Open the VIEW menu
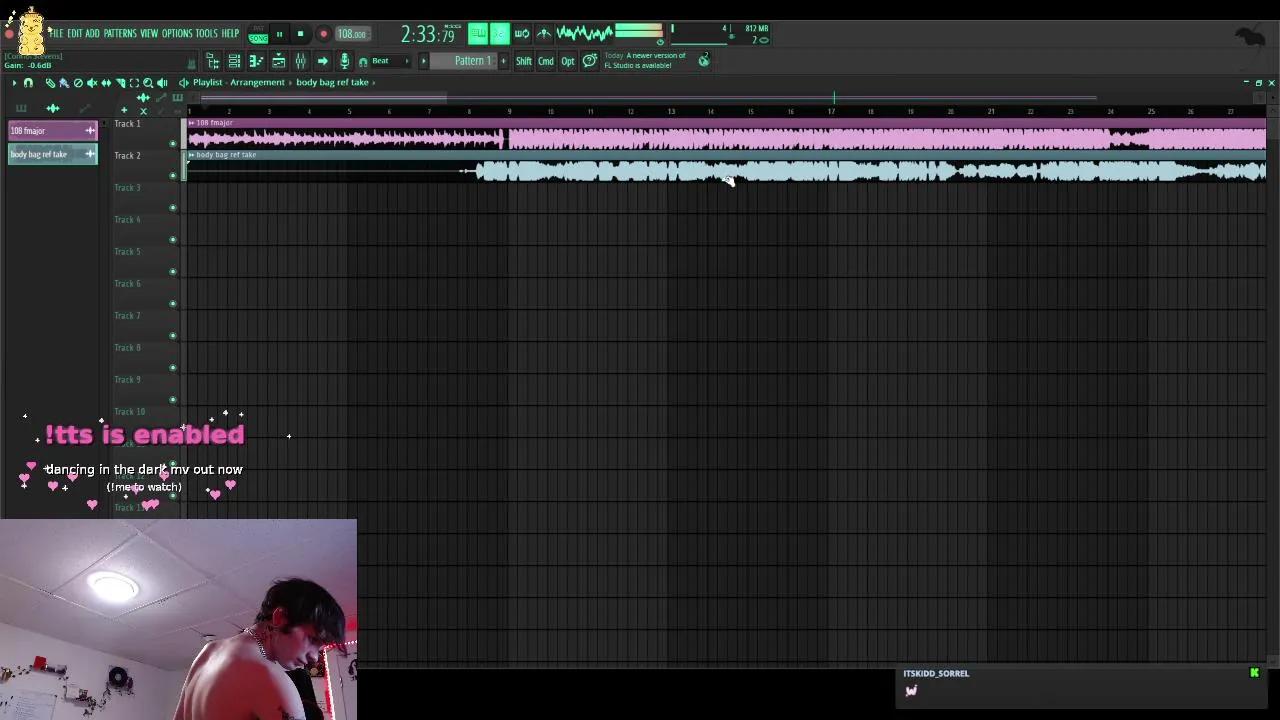Image resolution: width=1280 pixels, height=720 pixels. [x=149, y=33]
